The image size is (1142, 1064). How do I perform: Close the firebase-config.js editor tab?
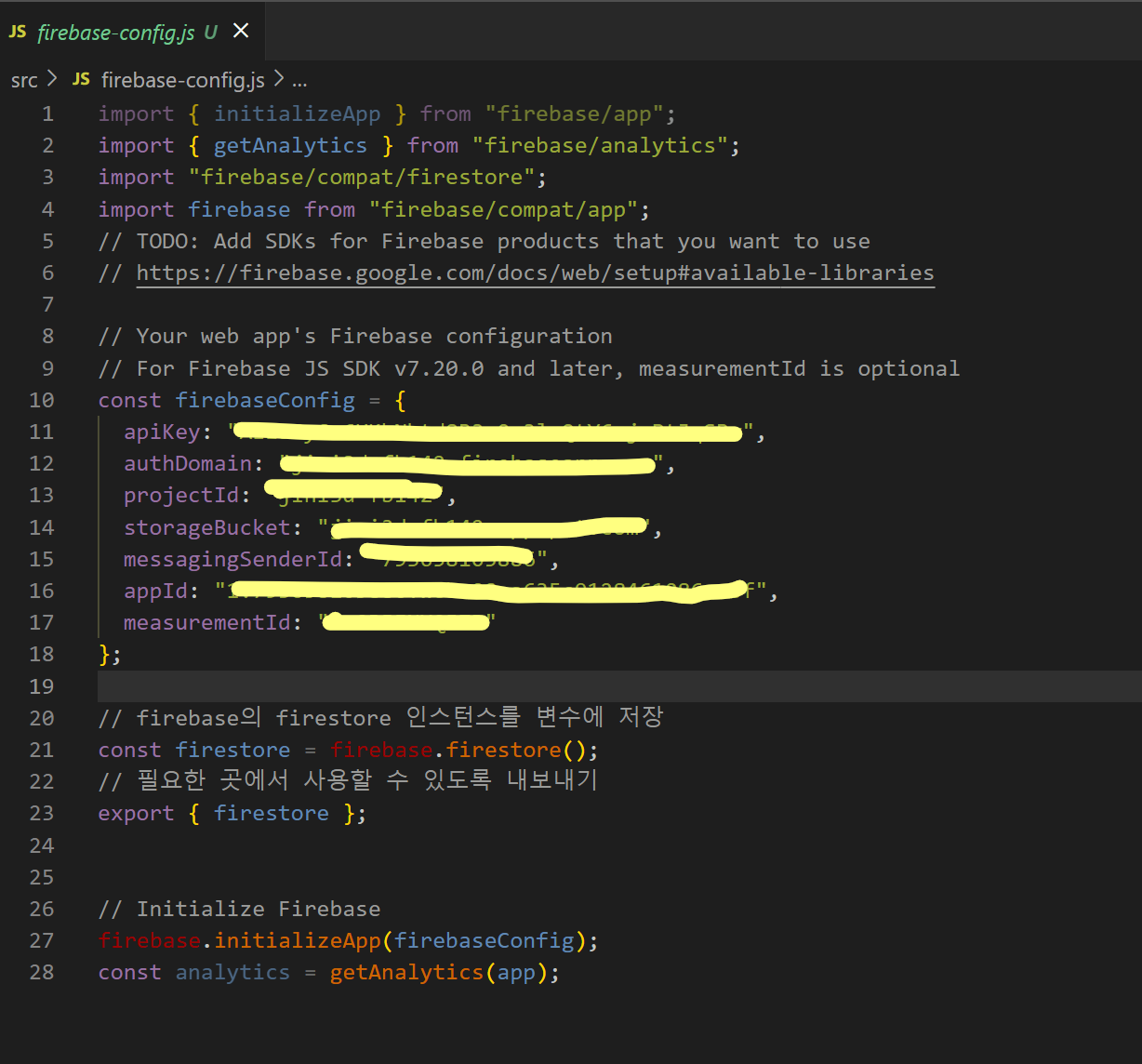pos(241,31)
